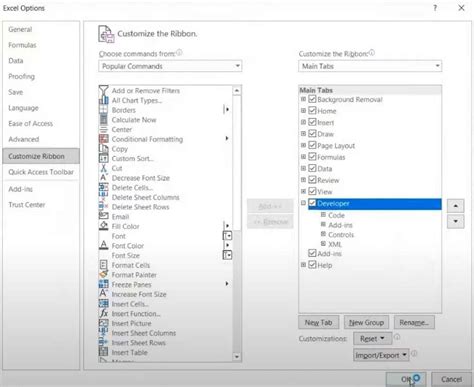474x387 pixels.
Task: Select the All Chart Types icon
Action: 104,100
